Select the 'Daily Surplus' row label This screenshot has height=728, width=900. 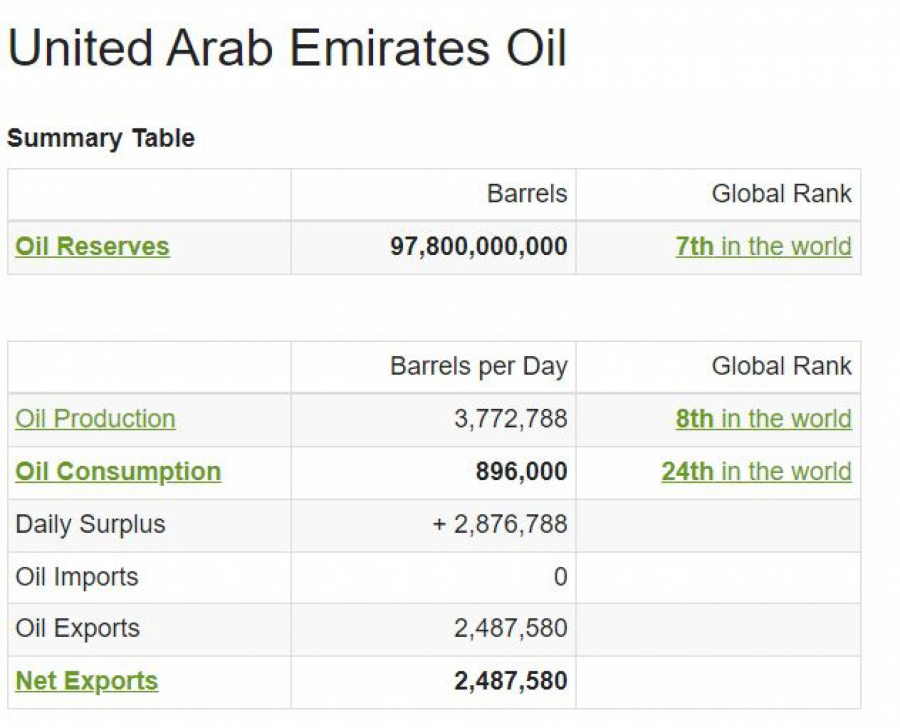coord(90,524)
